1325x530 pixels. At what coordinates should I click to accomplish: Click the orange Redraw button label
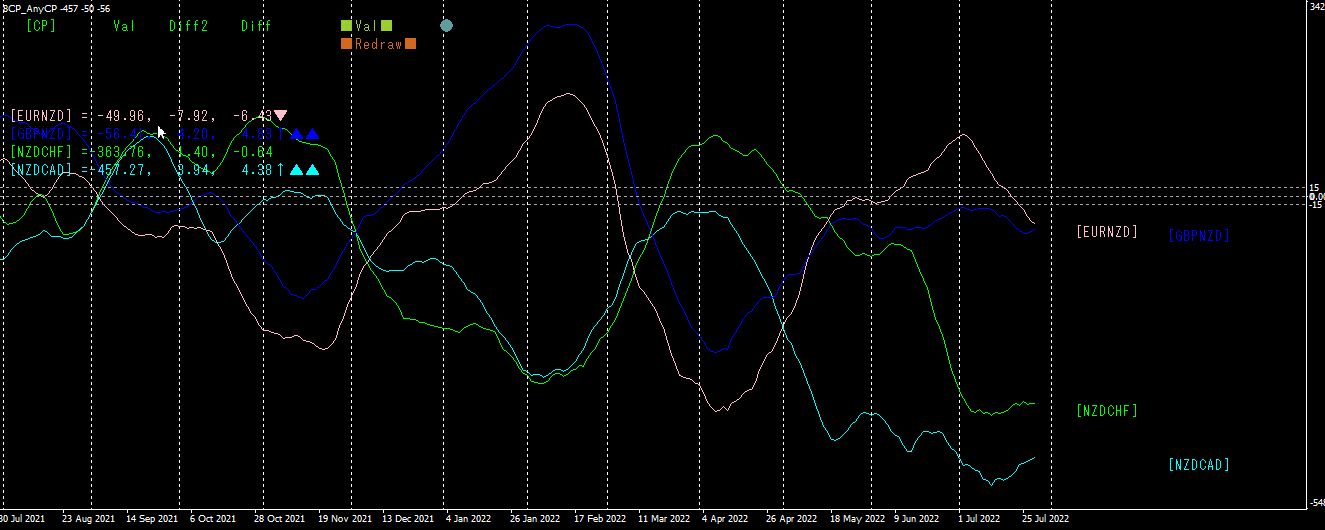(378, 44)
